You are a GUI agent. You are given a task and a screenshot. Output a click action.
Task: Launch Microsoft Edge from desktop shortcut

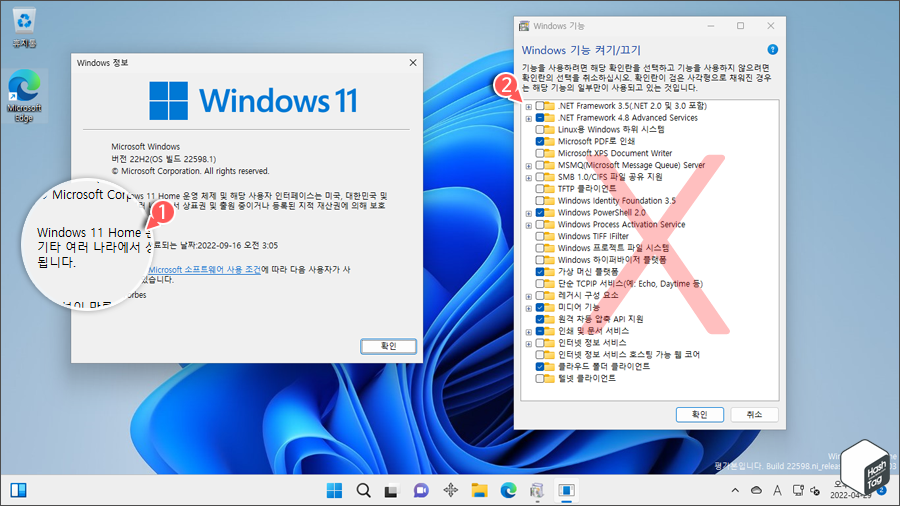pos(24,96)
